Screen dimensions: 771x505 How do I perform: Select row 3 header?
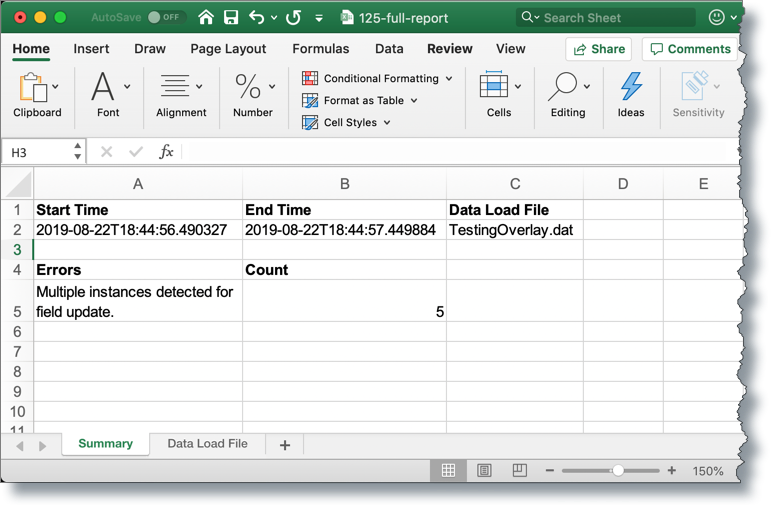pos(17,250)
